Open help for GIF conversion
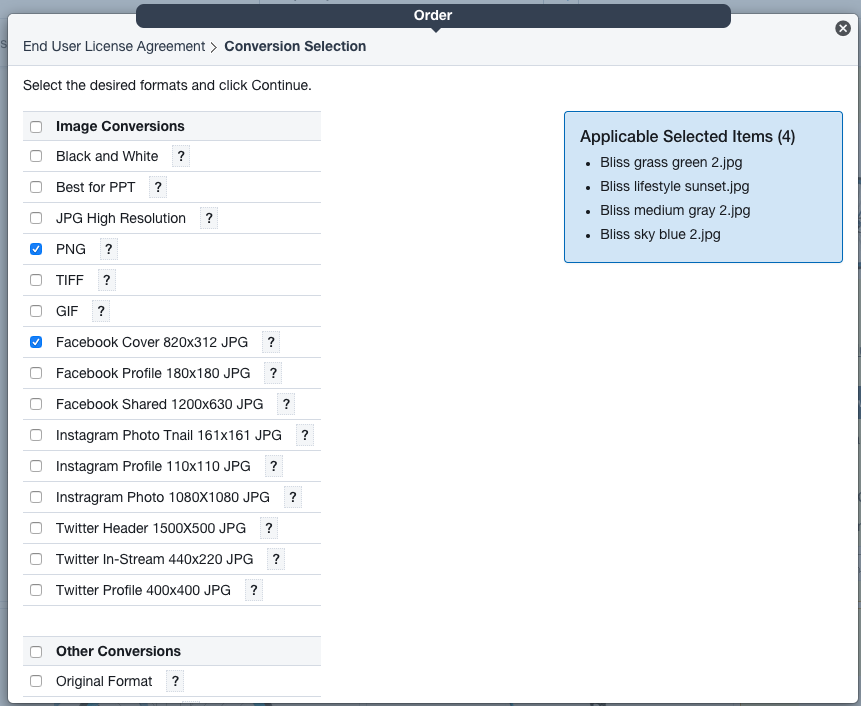The width and height of the screenshot is (861, 706). click(100, 311)
